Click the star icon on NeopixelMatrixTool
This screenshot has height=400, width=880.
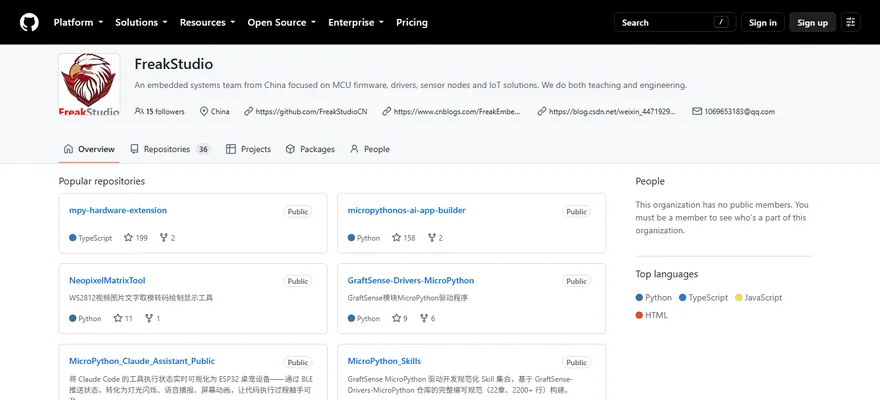(x=117, y=318)
